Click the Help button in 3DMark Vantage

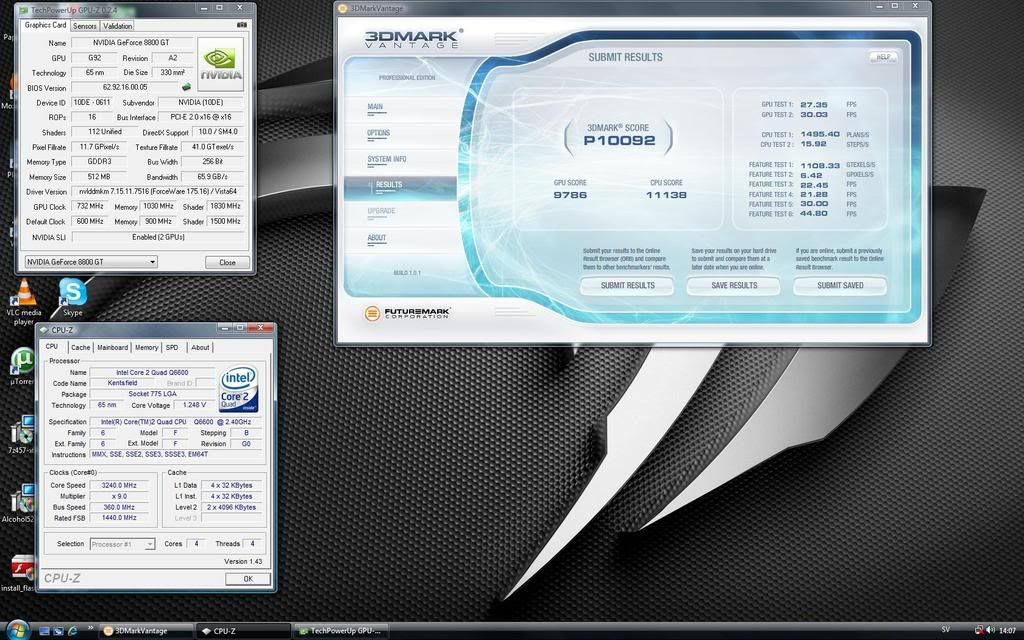(883, 57)
